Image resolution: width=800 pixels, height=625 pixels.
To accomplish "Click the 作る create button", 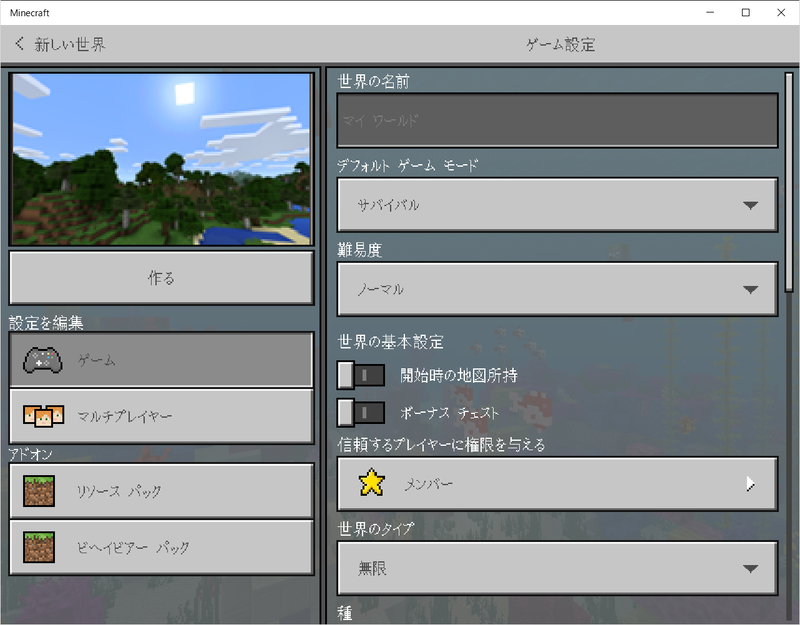I will tap(161, 278).
